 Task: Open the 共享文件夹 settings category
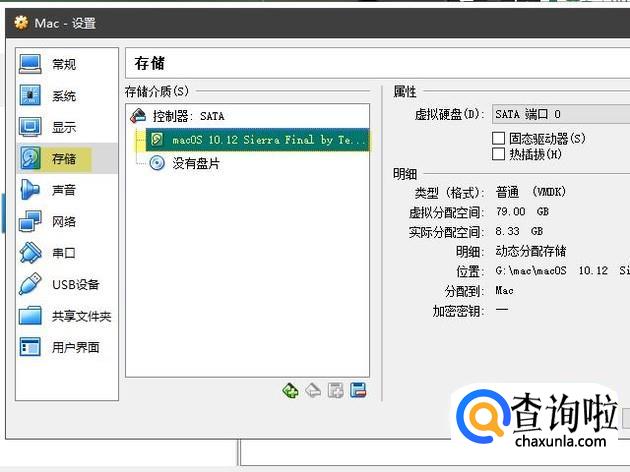(67, 316)
